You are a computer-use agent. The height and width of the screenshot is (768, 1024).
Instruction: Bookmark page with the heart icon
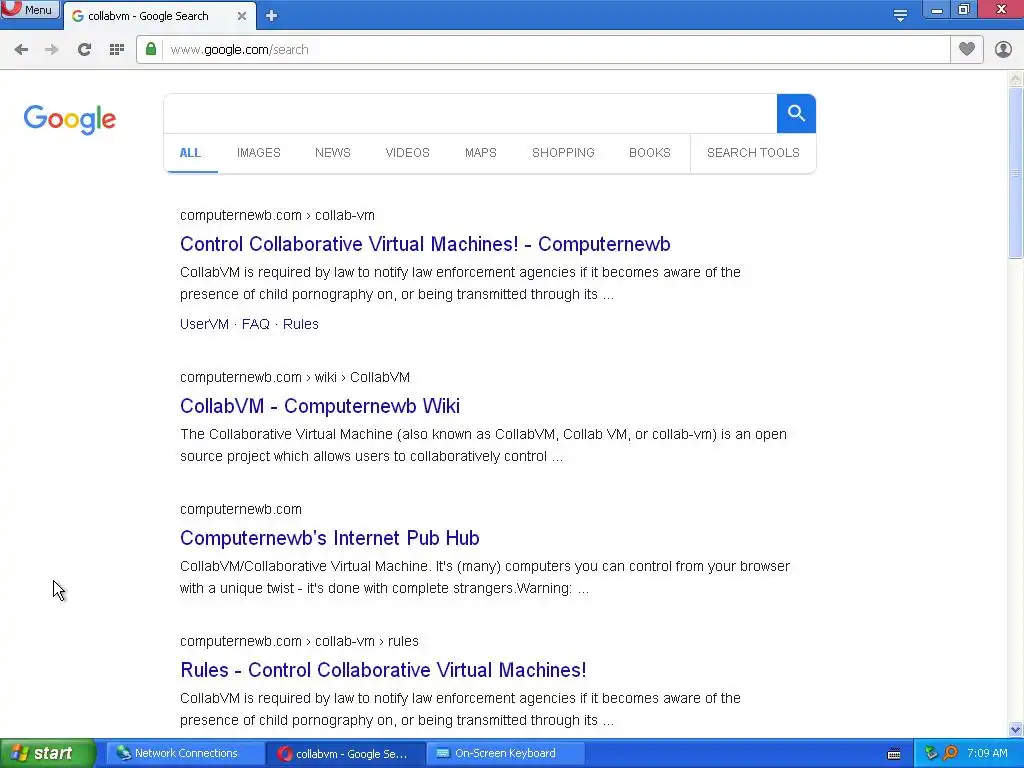(x=967, y=49)
